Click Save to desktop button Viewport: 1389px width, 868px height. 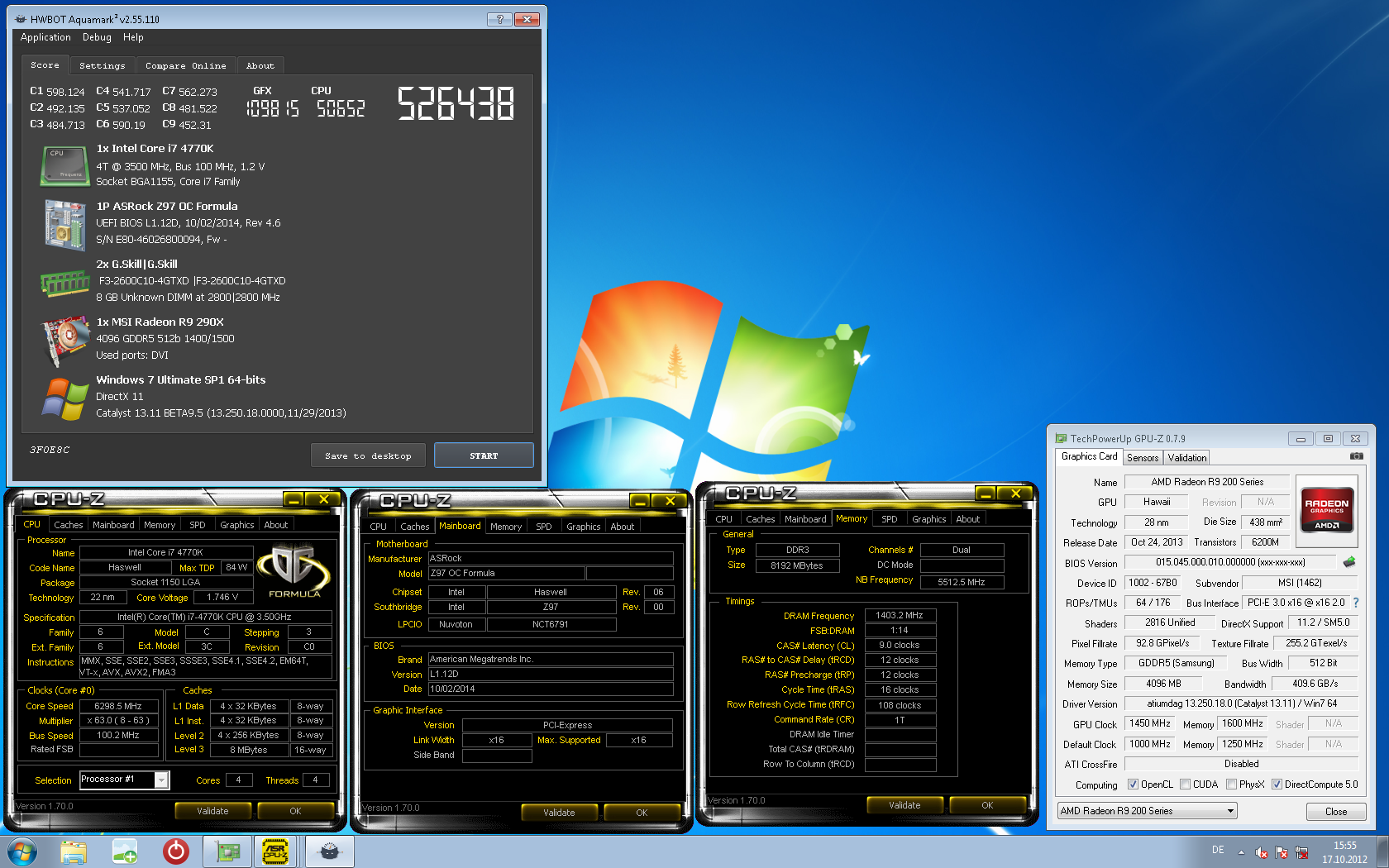click(368, 455)
